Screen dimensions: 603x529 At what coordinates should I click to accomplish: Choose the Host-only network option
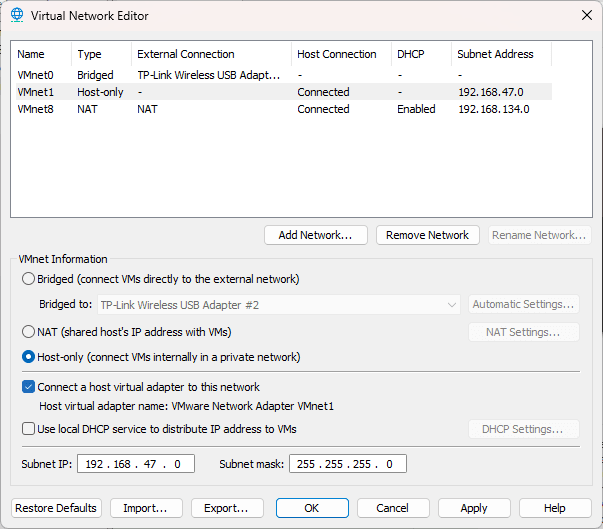[28, 357]
